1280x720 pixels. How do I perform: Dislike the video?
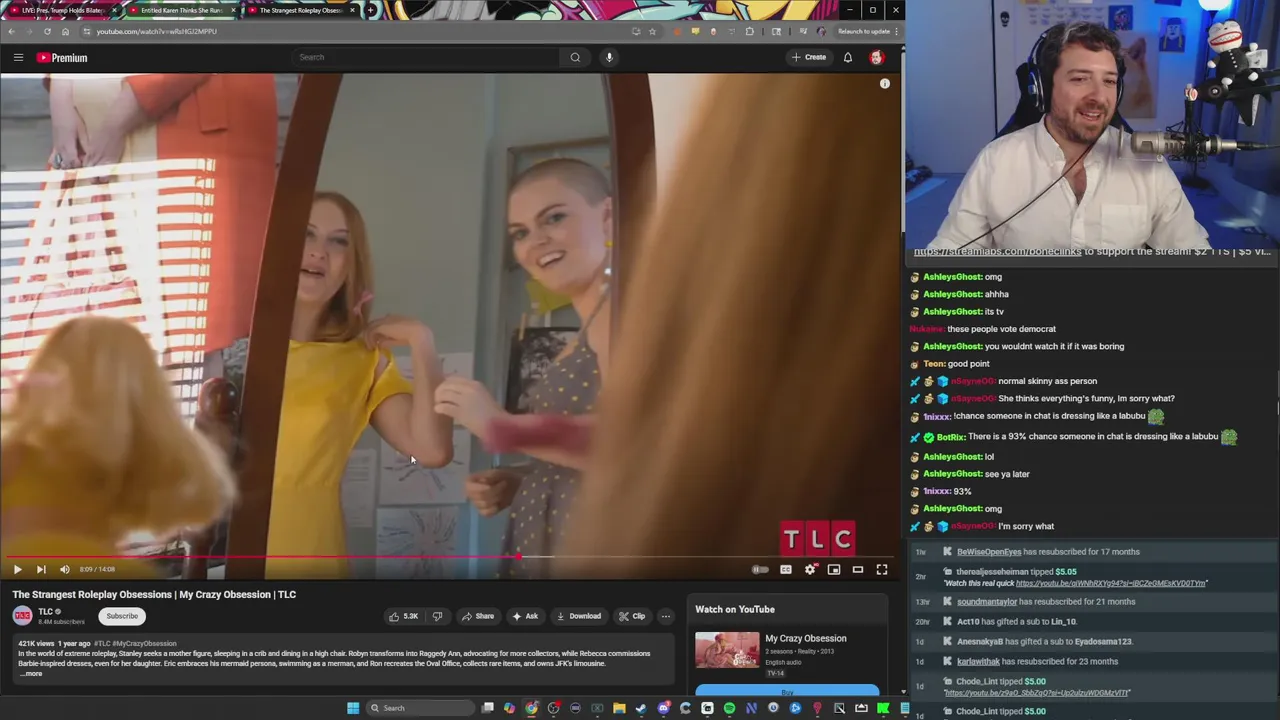click(437, 616)
